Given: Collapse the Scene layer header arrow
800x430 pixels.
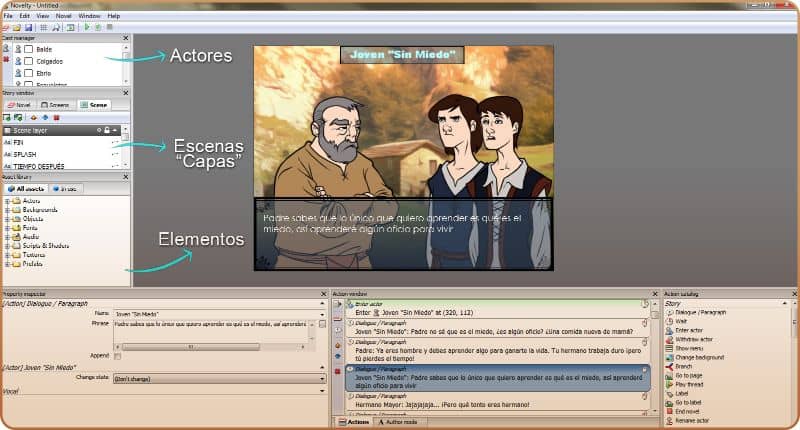Looking at the screenshot, I should pos(115,131).
